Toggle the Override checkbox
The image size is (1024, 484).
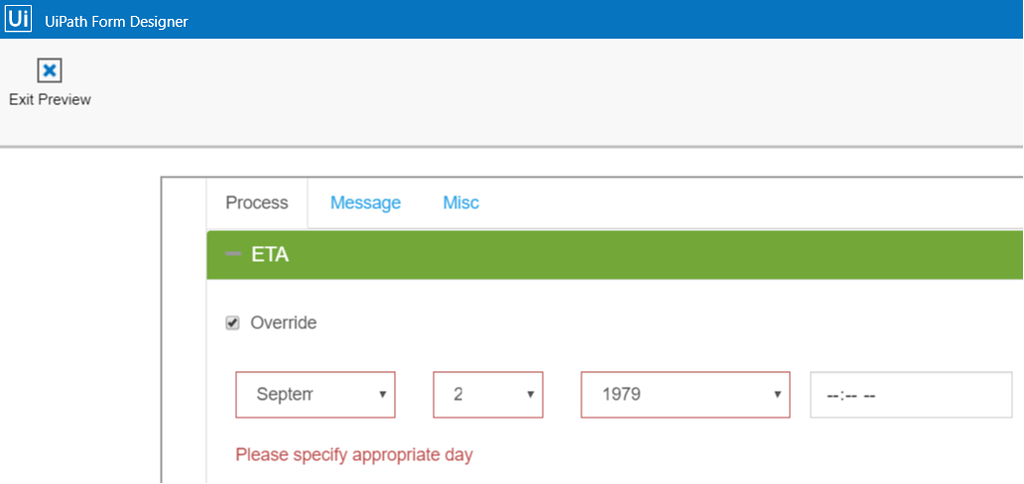point(233,323)
